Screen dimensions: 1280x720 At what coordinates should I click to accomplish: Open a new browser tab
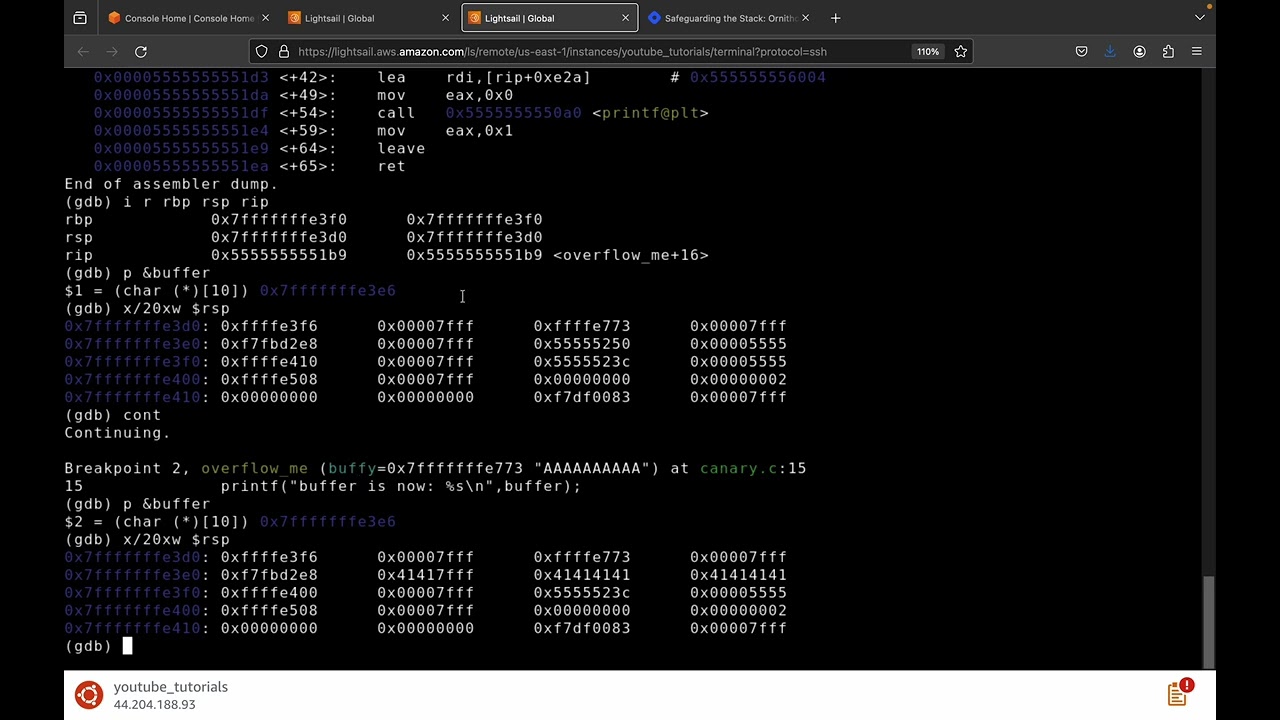point(835,18)
